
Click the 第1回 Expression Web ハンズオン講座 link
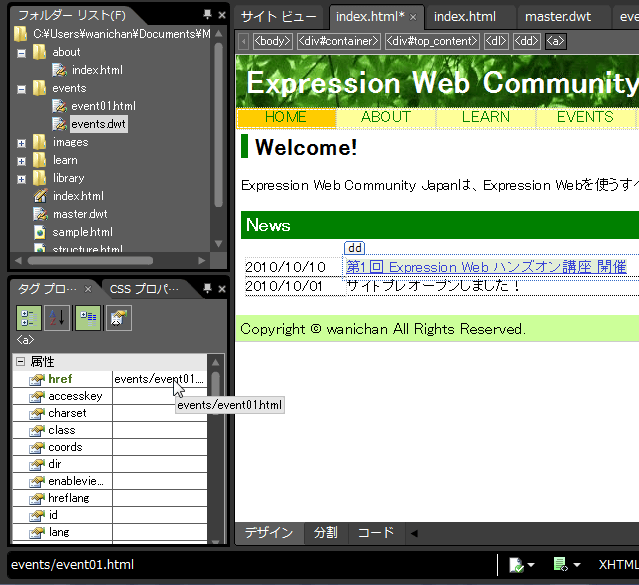tap(486, 267)
